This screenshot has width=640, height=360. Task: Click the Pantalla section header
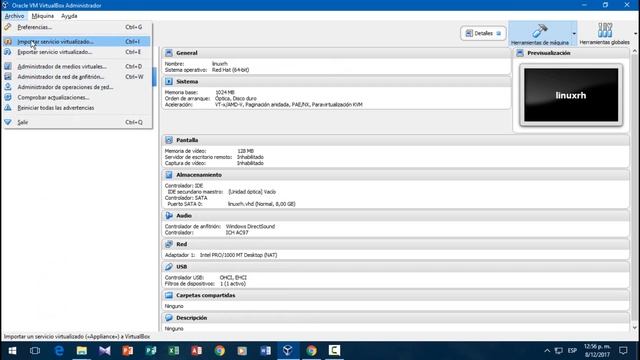[x=396, y=140]
